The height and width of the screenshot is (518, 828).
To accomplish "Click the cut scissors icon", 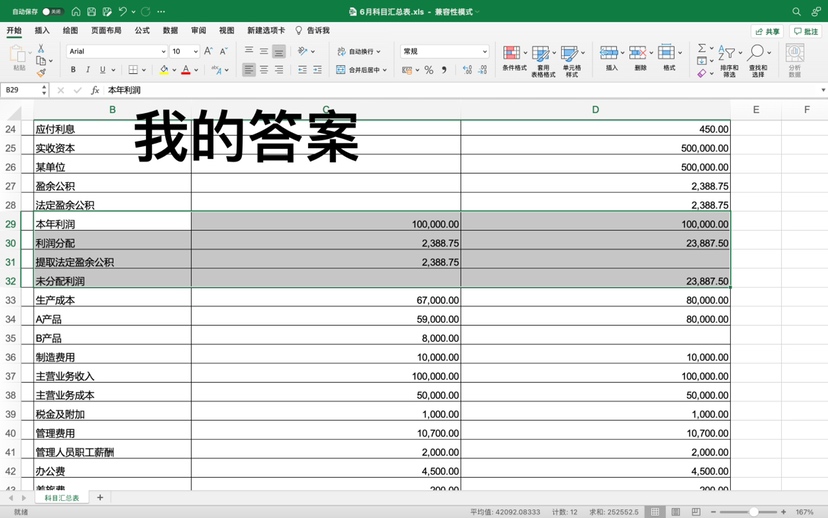I will pyautogui.click(x=41, y=49).
